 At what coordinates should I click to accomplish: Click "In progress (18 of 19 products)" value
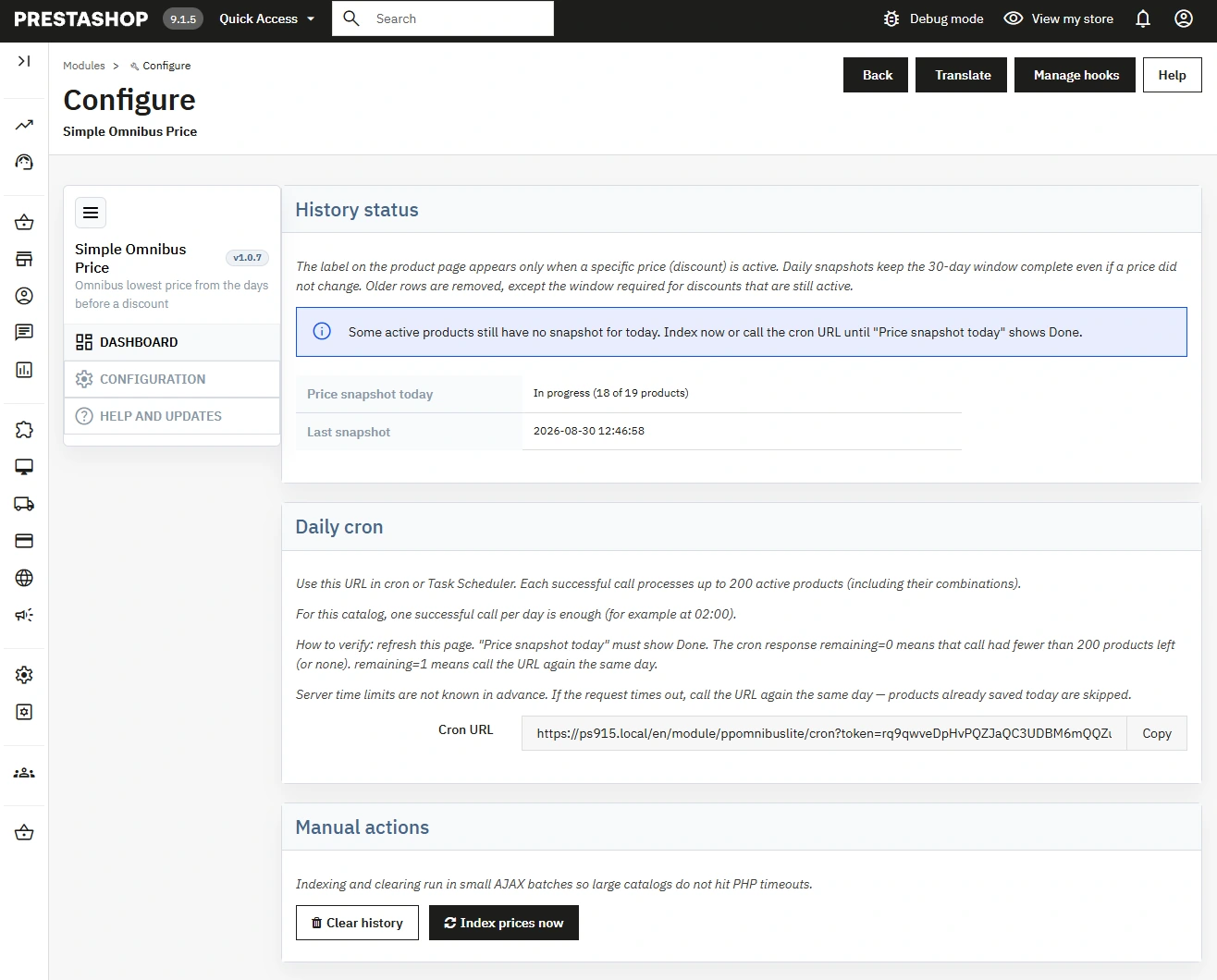pos(610,393)
